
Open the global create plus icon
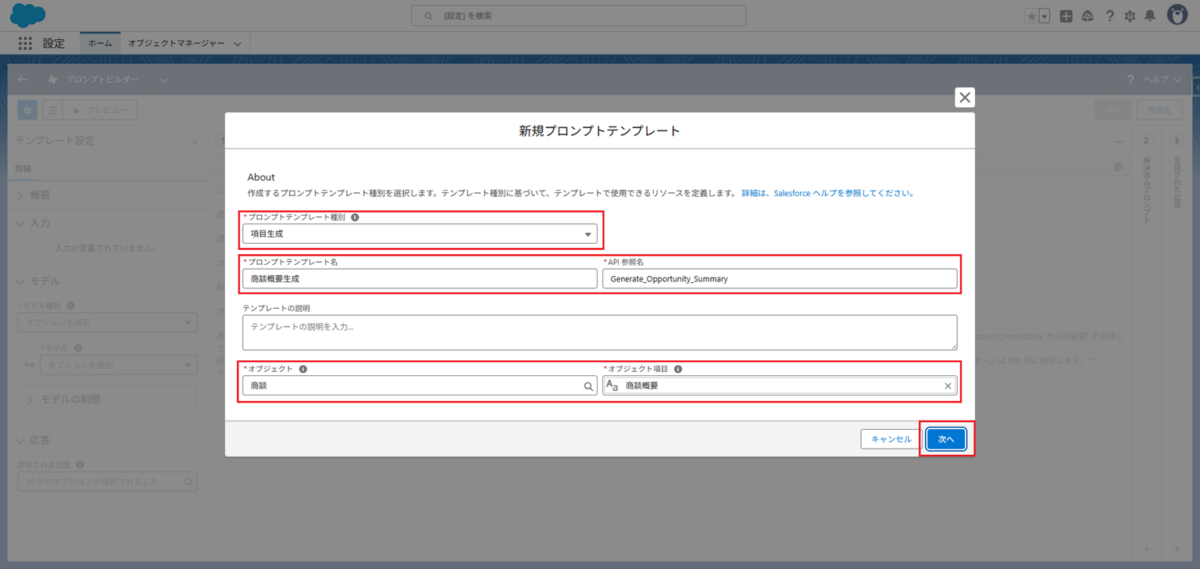click(x=1067, y=16)
